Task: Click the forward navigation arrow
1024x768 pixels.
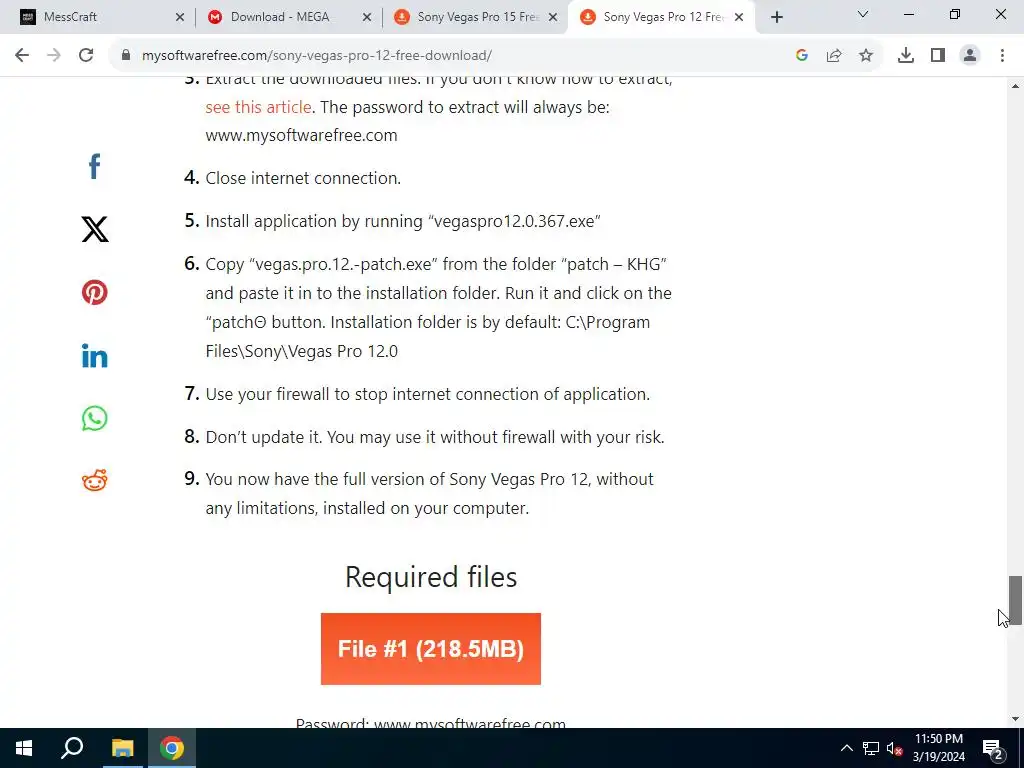Action: coord(54,56)
